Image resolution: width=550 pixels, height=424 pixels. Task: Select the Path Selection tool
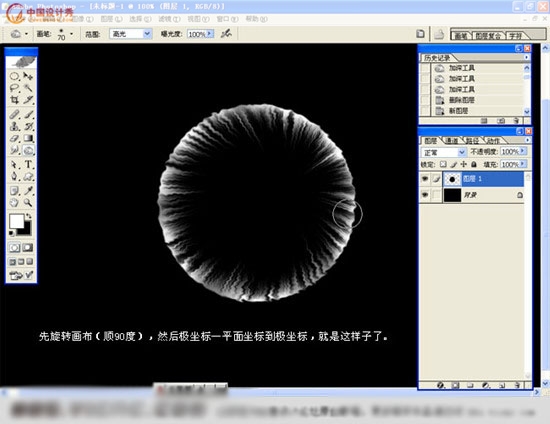coord(14,164)
